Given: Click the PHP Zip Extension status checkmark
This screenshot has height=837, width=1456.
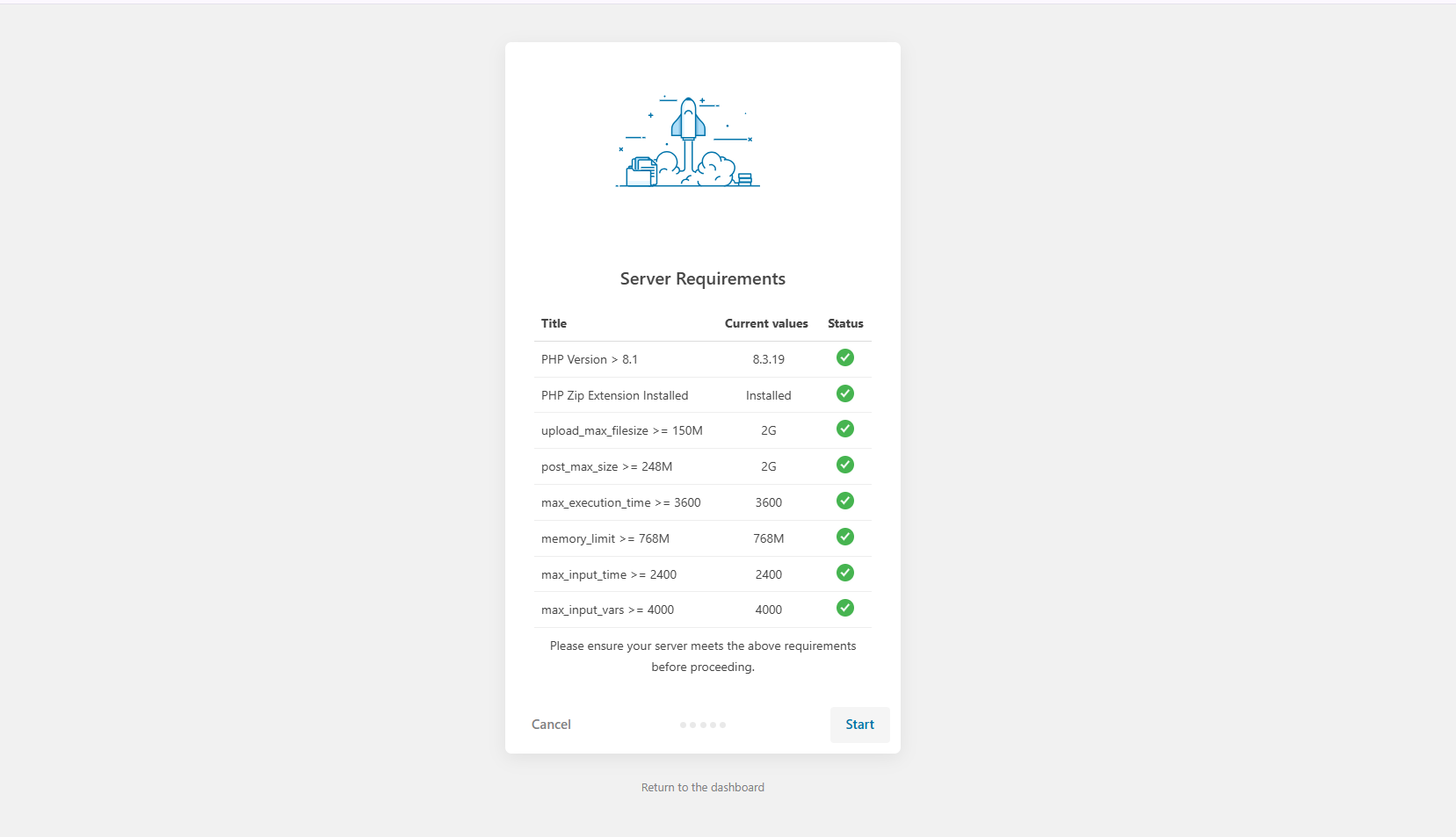Looking at the screenshot, I should point(844,393).
